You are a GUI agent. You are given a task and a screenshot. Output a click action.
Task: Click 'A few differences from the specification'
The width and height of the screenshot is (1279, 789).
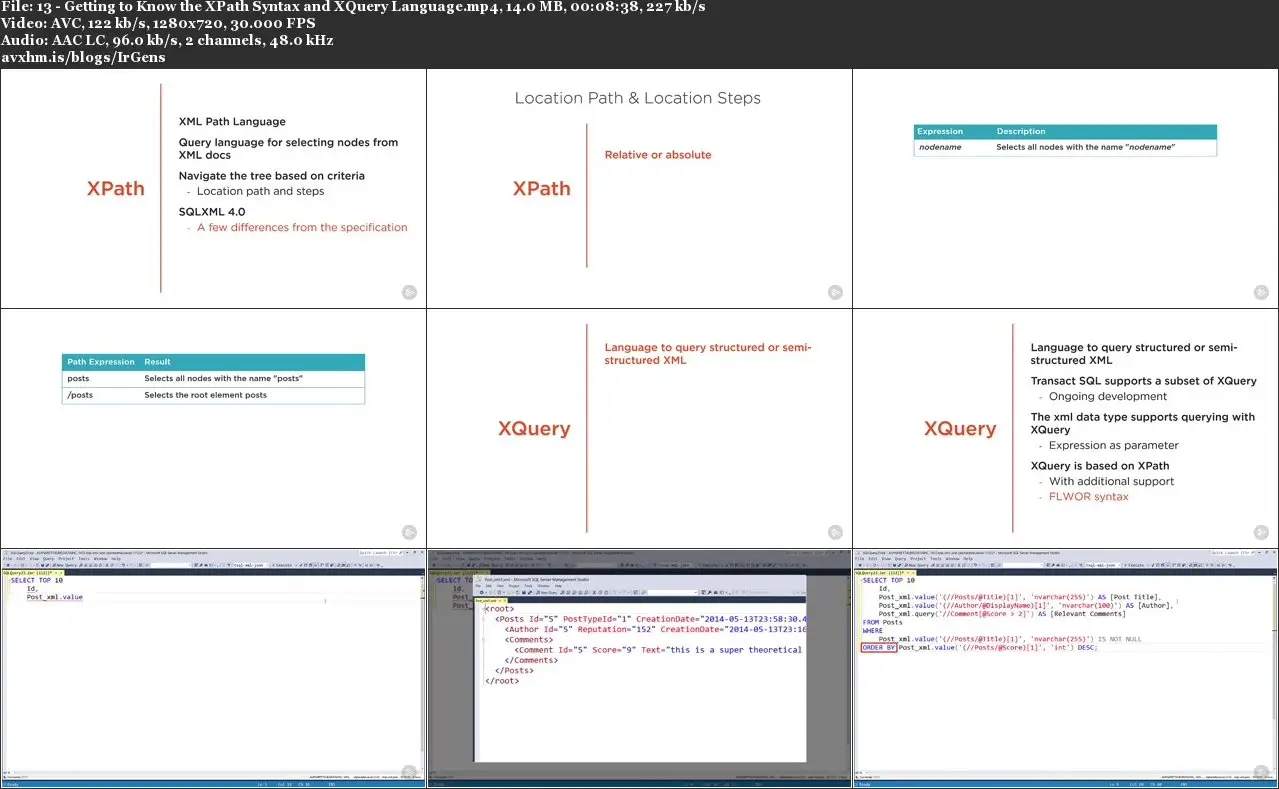(302, 227)
